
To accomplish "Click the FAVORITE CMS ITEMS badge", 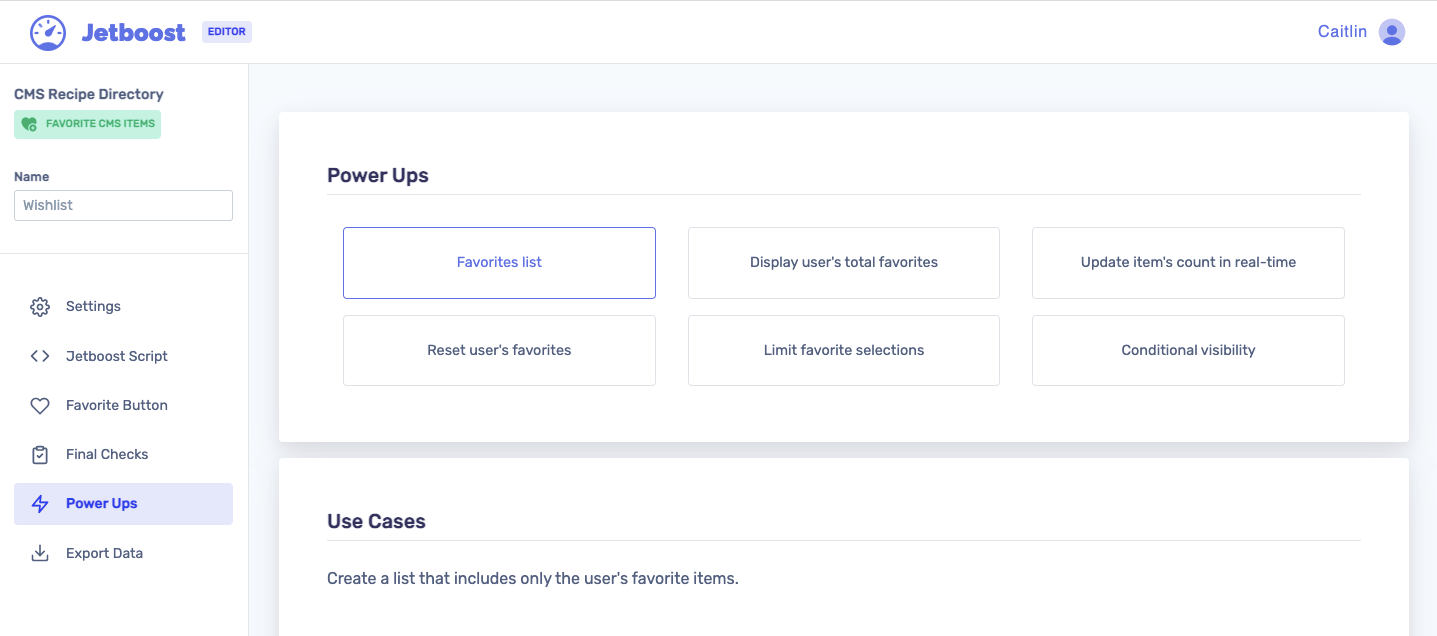I will [87, 123].
